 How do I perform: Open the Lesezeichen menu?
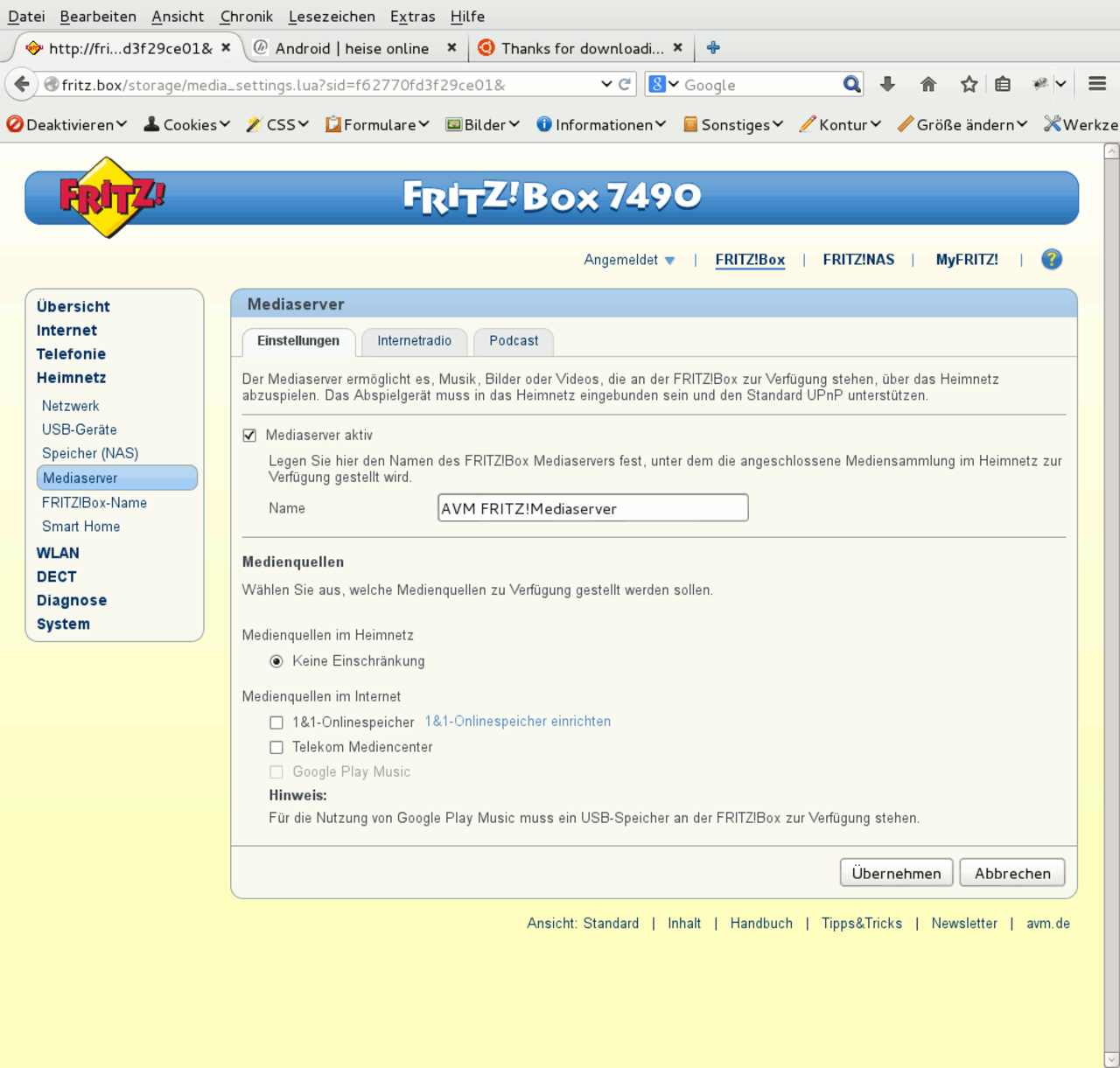click(x=332, y=16)
